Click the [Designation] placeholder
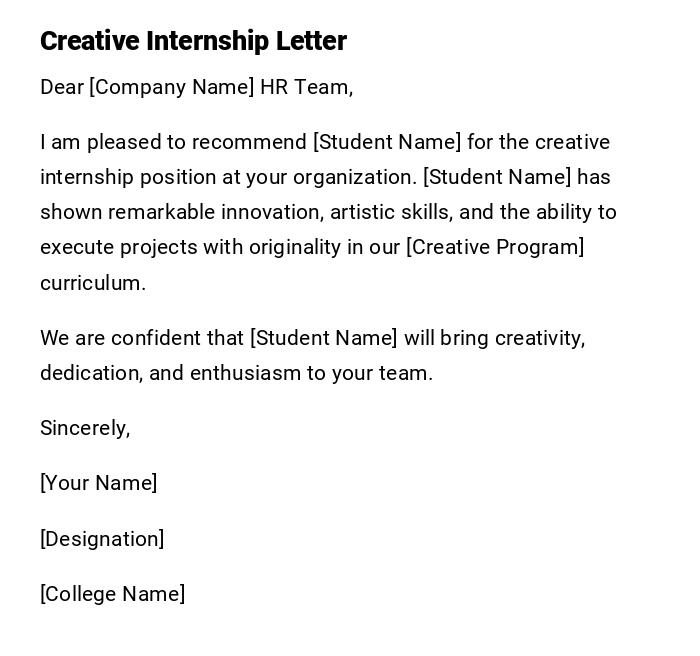This screenshot has height=656, width=700. click(x=102, y=539)
